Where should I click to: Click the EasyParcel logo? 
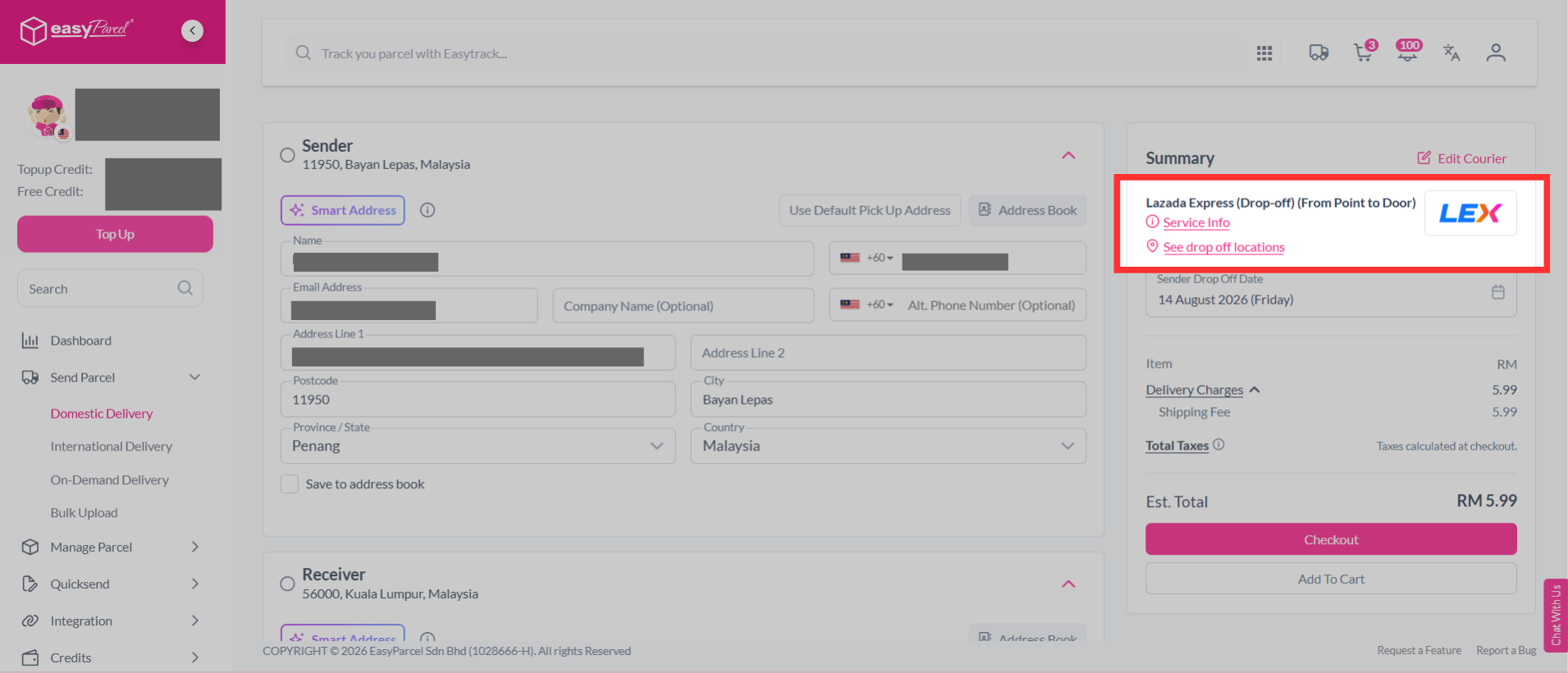(x=76, y=30)
